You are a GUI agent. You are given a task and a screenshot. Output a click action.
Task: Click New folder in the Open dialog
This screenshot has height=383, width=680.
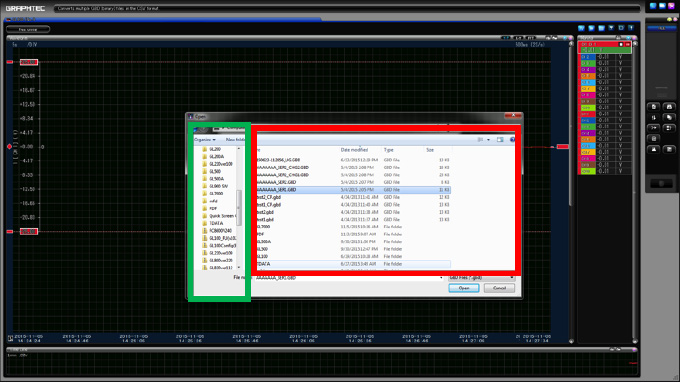235,140
